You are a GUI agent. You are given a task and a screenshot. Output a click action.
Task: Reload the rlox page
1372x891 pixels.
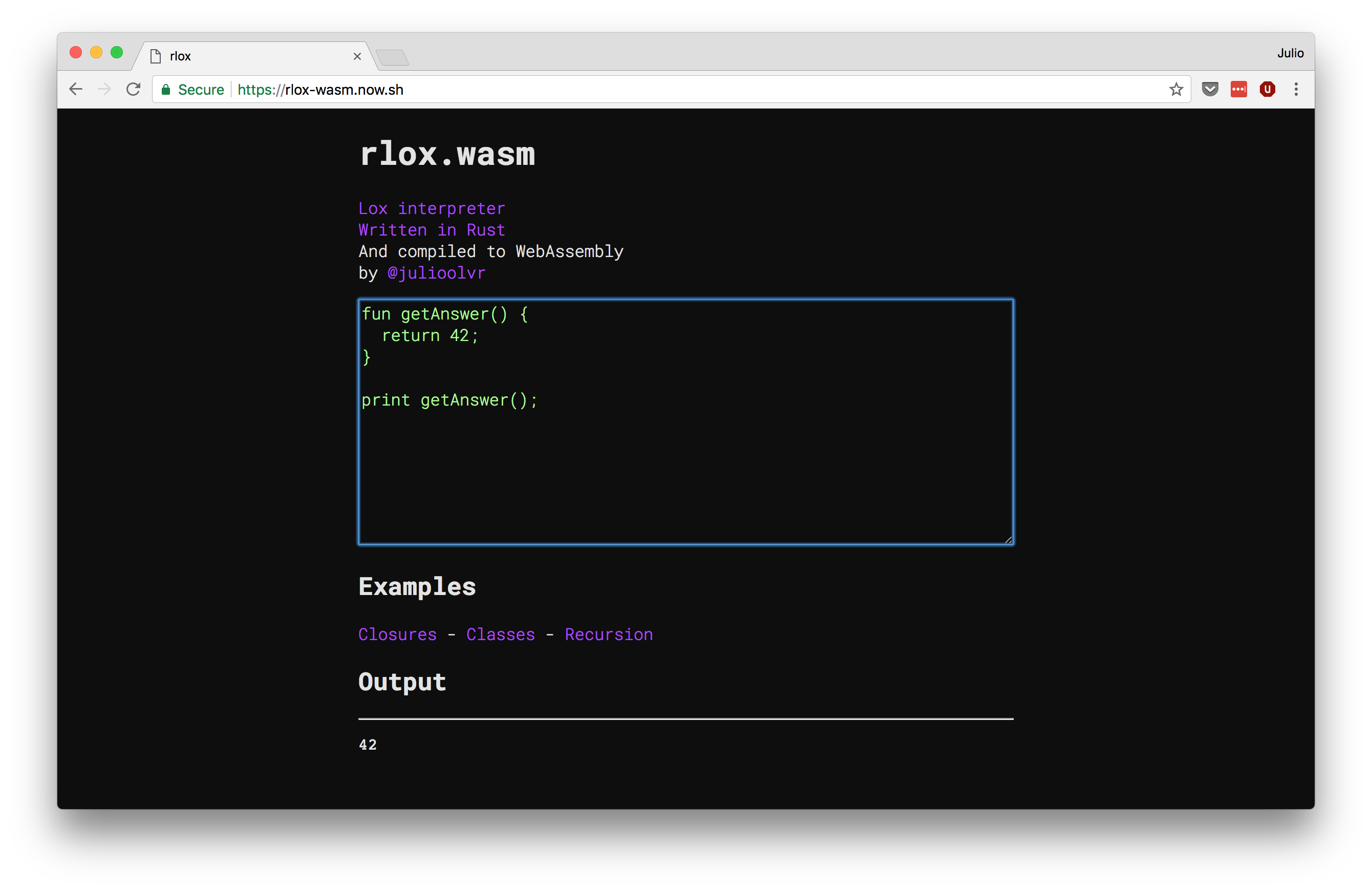[x=133, y=90]
